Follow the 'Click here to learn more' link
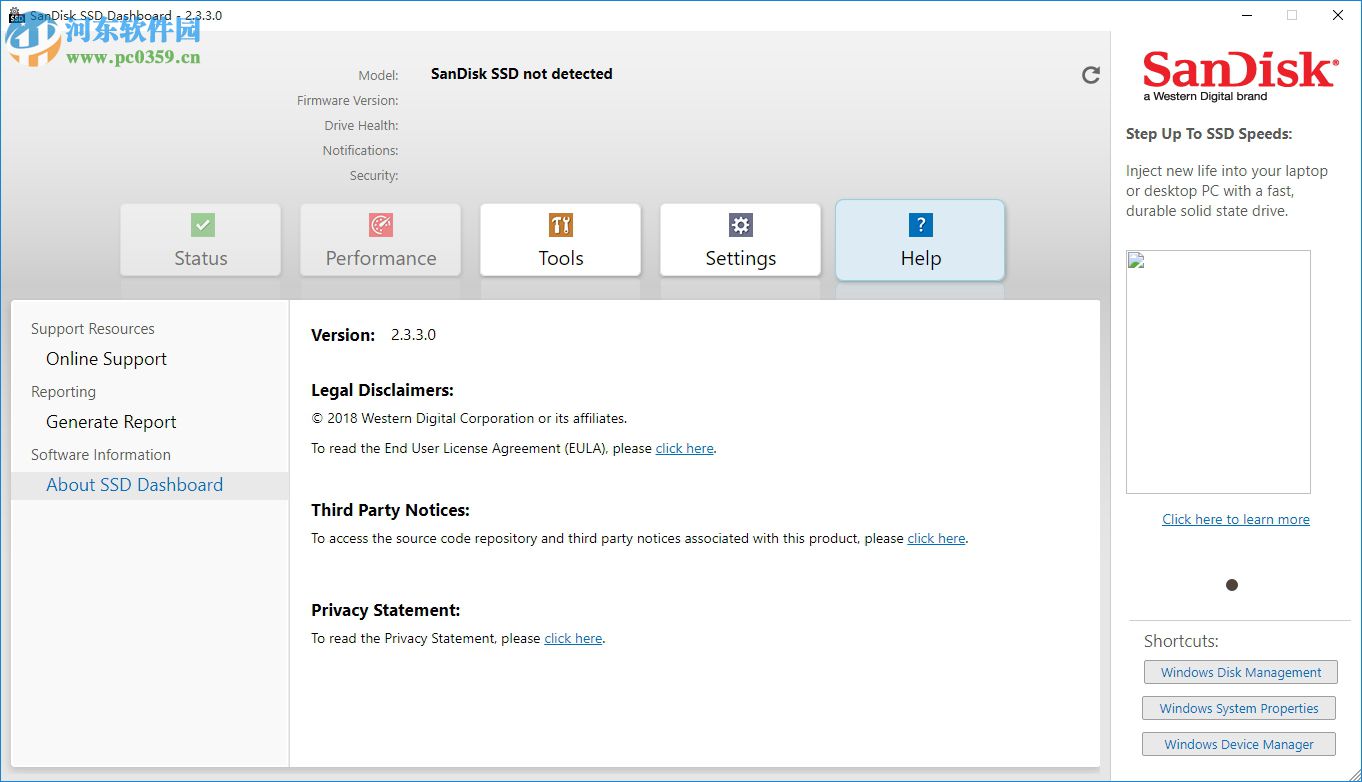This screenshot has width=1362, height=782. pos(1236,520)
